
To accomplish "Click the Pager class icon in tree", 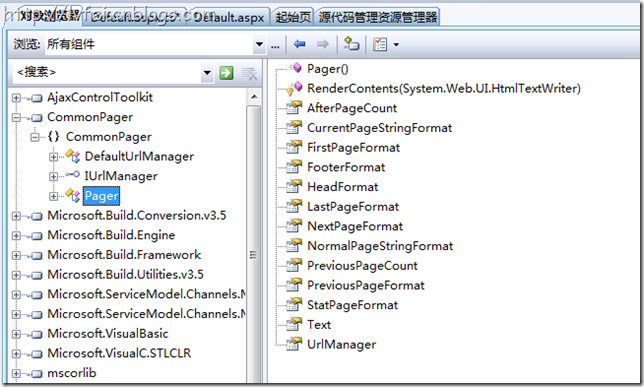I will (73, 196).
